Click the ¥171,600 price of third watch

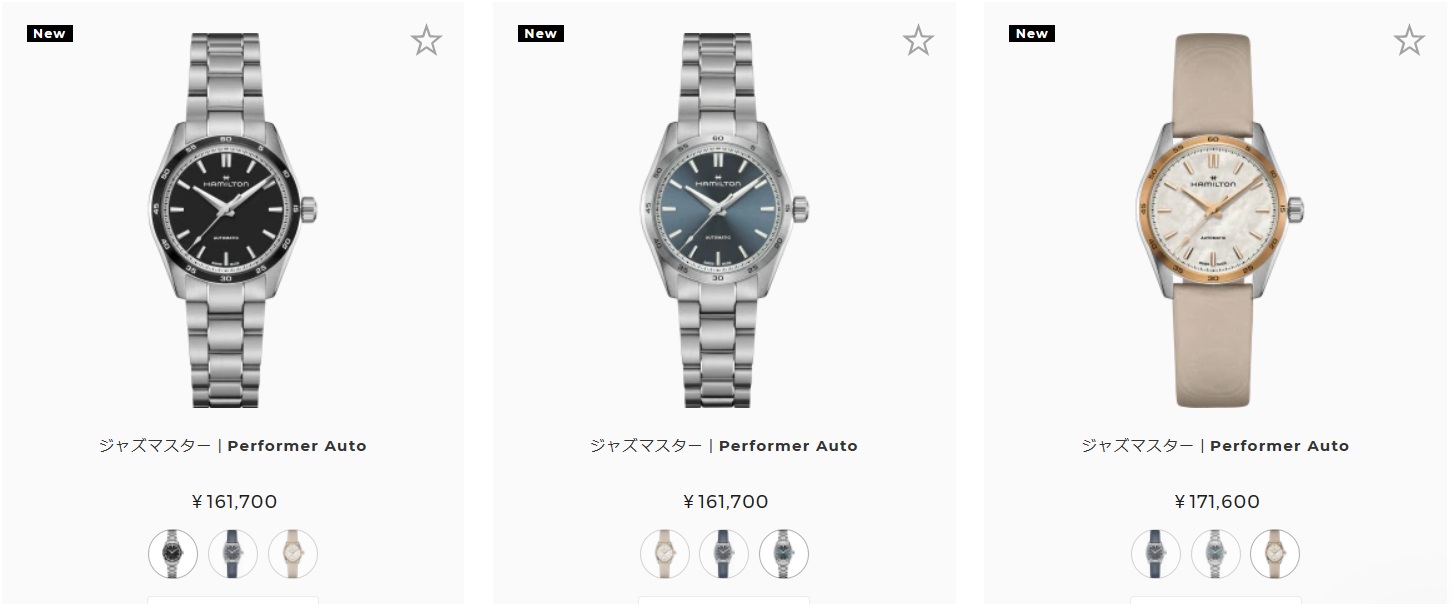click(x=1216, y=502)
